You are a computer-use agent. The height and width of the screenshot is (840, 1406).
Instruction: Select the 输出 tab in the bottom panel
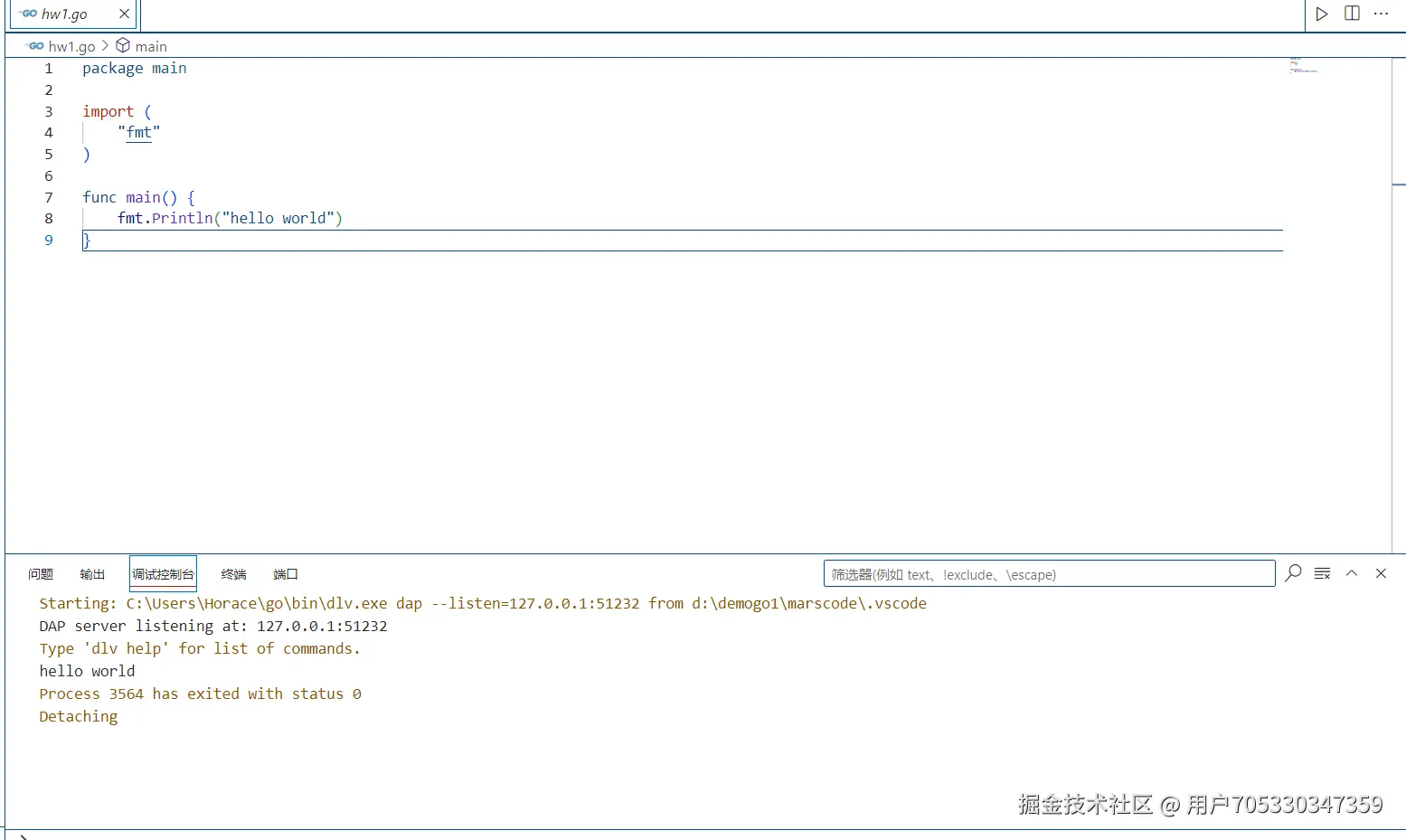pyautogui.click(x=91, y=573)
